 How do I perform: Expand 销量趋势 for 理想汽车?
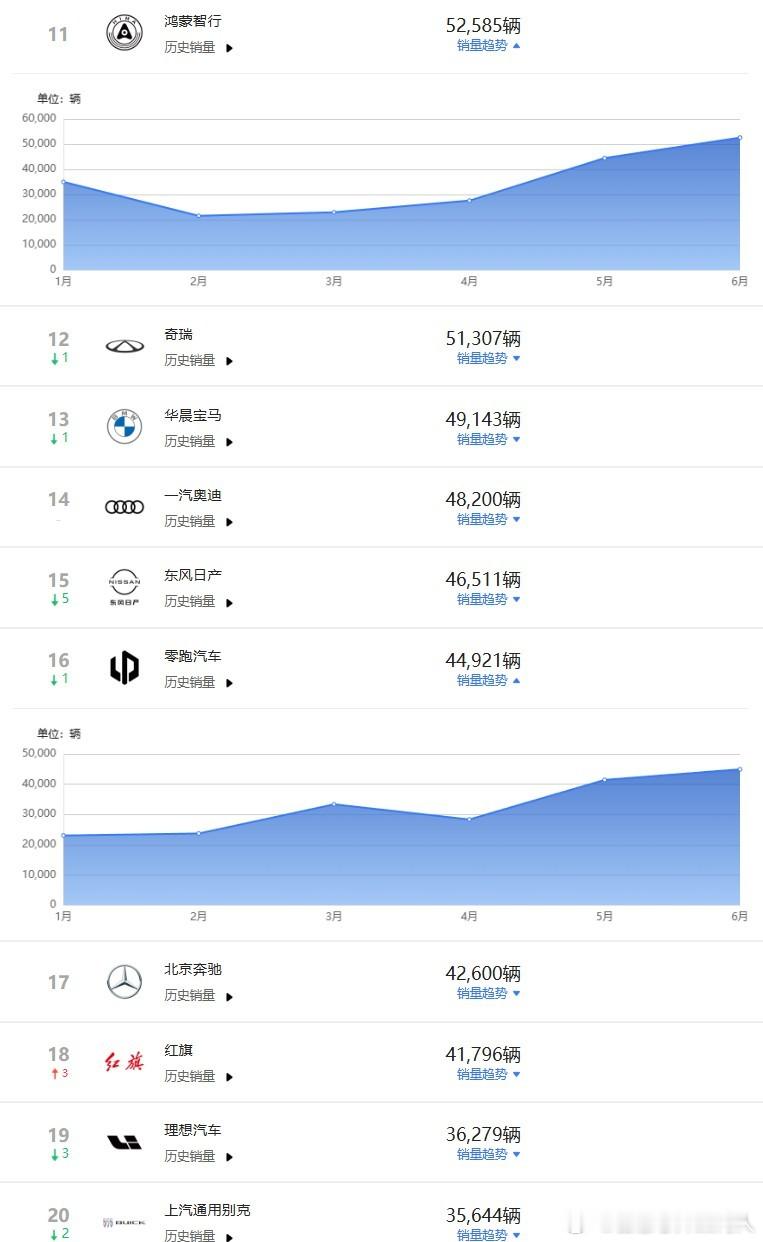click(x=489, y=1154)
